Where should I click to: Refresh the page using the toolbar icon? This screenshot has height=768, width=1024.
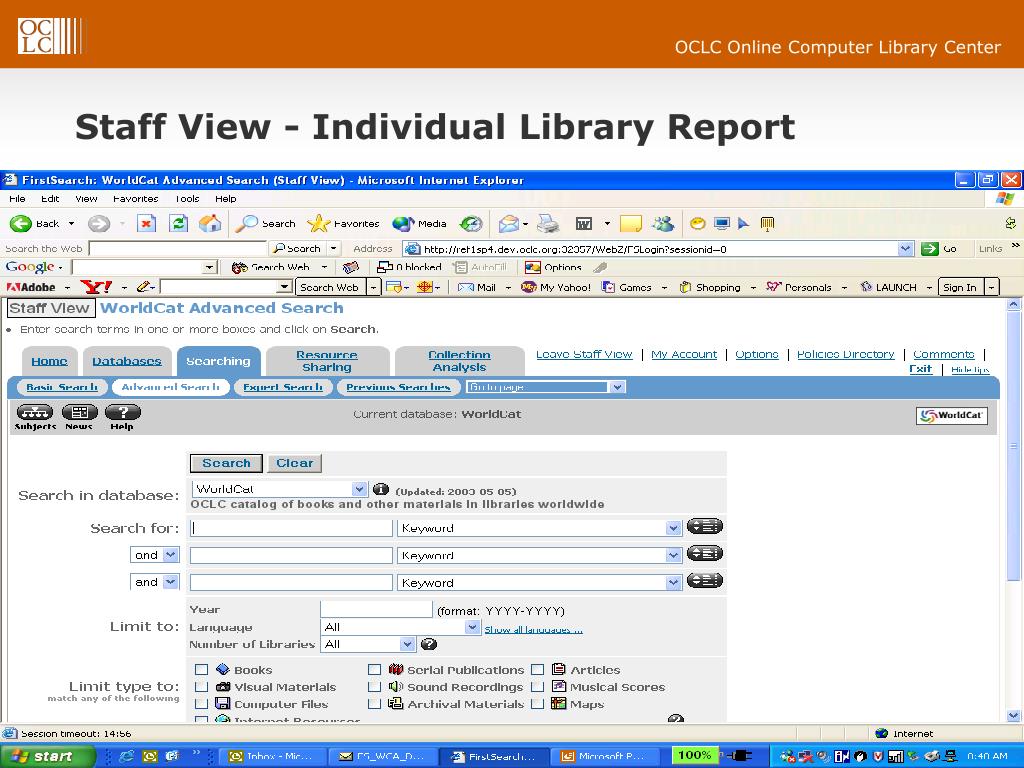point(178,223)
